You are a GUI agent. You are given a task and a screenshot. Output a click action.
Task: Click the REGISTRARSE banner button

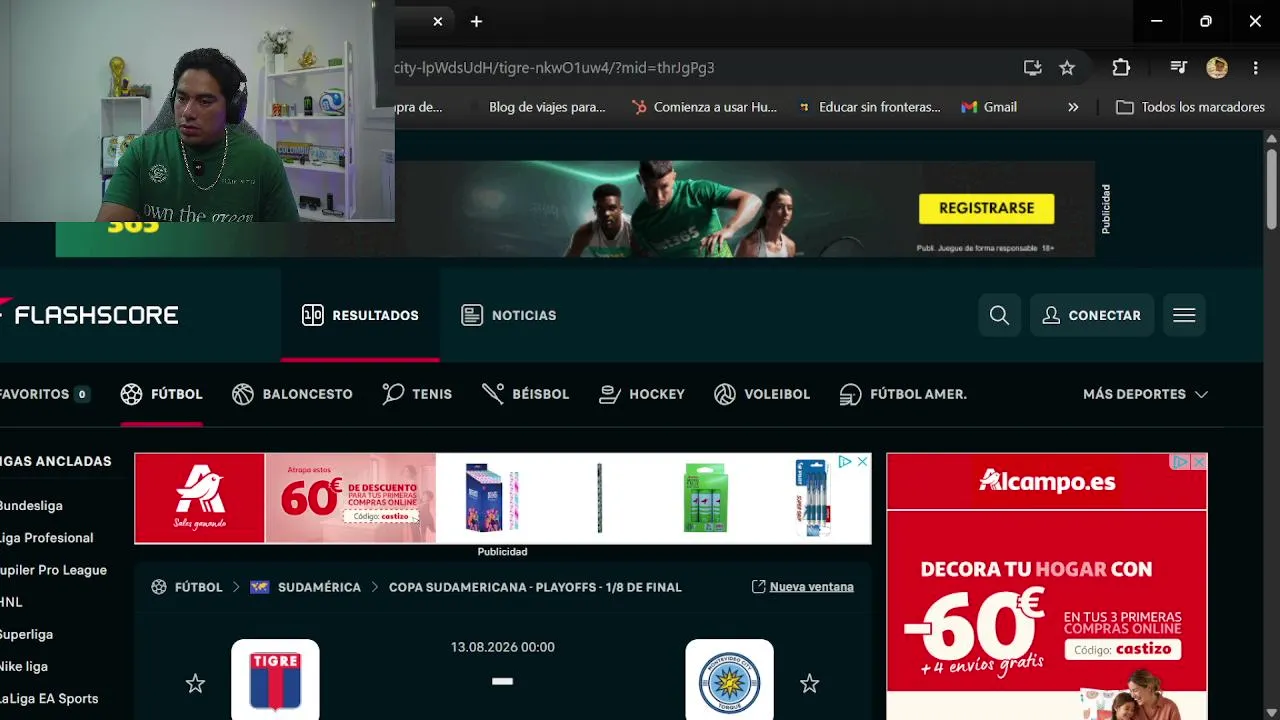tap(986, 208)
